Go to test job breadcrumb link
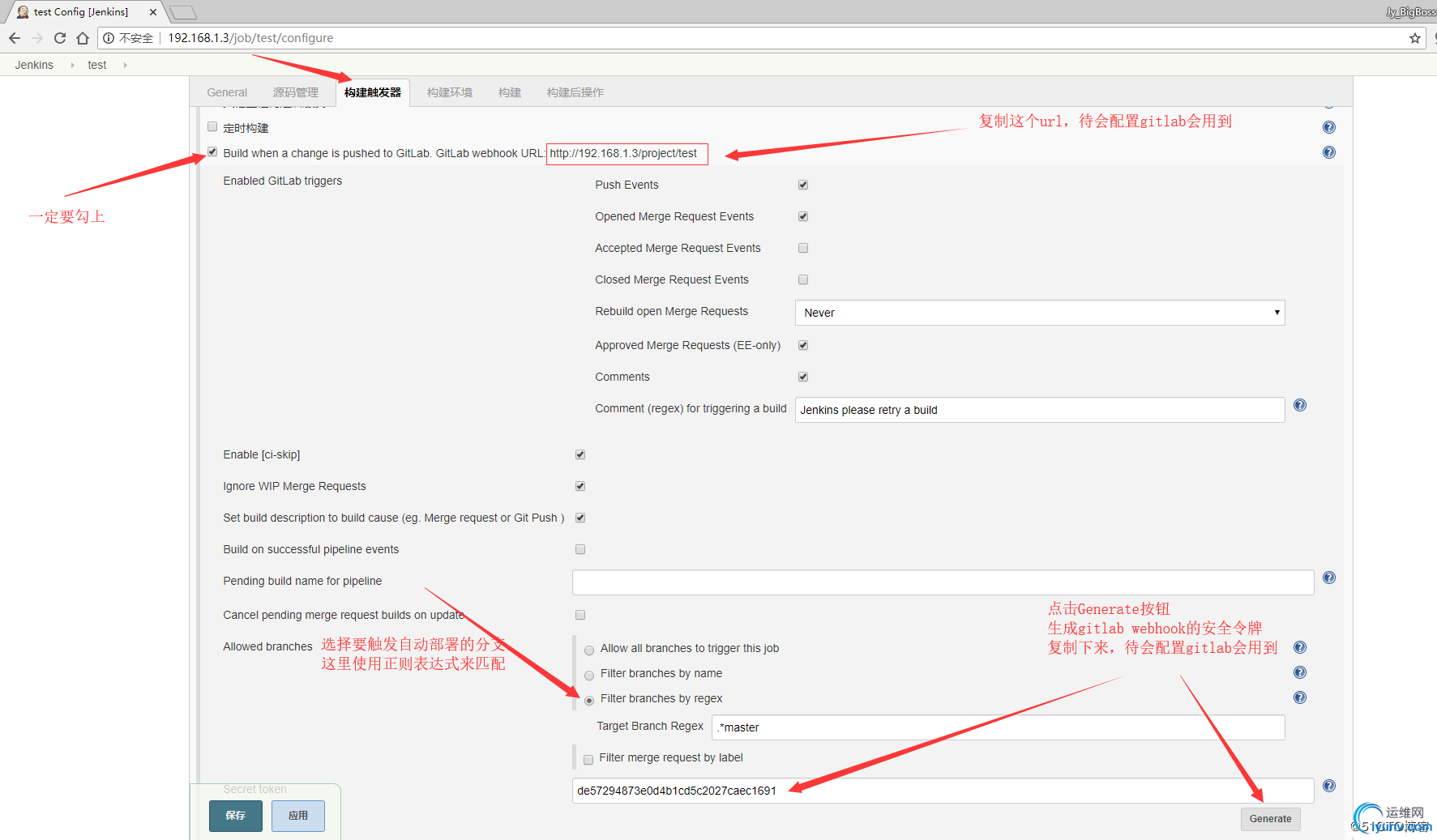This screenshot has height=840, width=1437. point(97,65)
